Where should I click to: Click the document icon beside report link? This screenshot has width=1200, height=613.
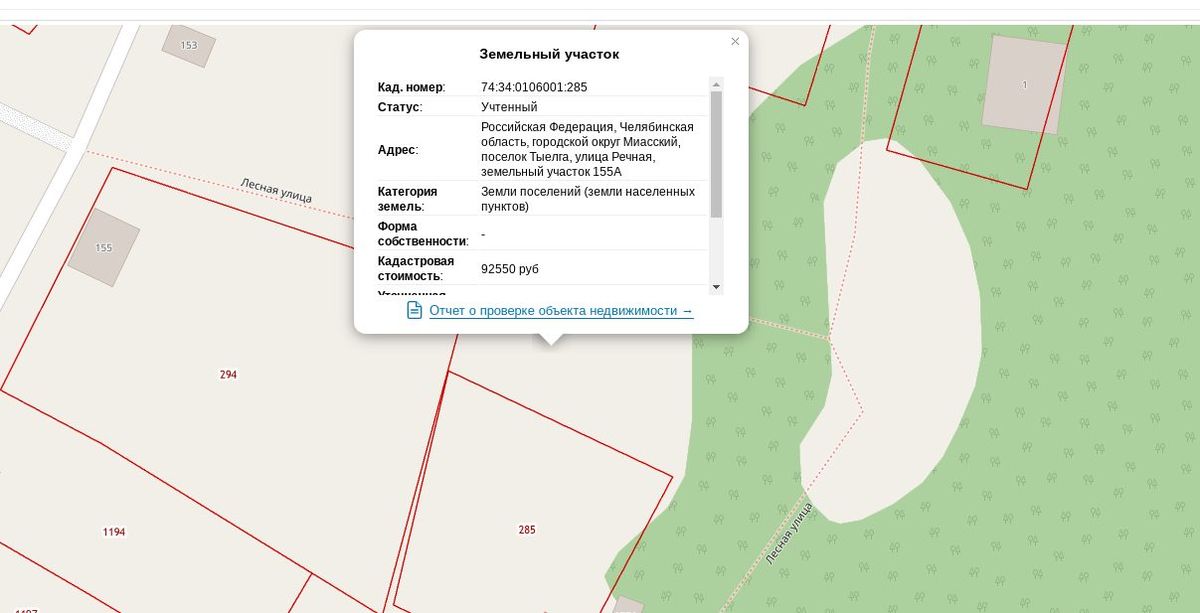pos(414,310)
